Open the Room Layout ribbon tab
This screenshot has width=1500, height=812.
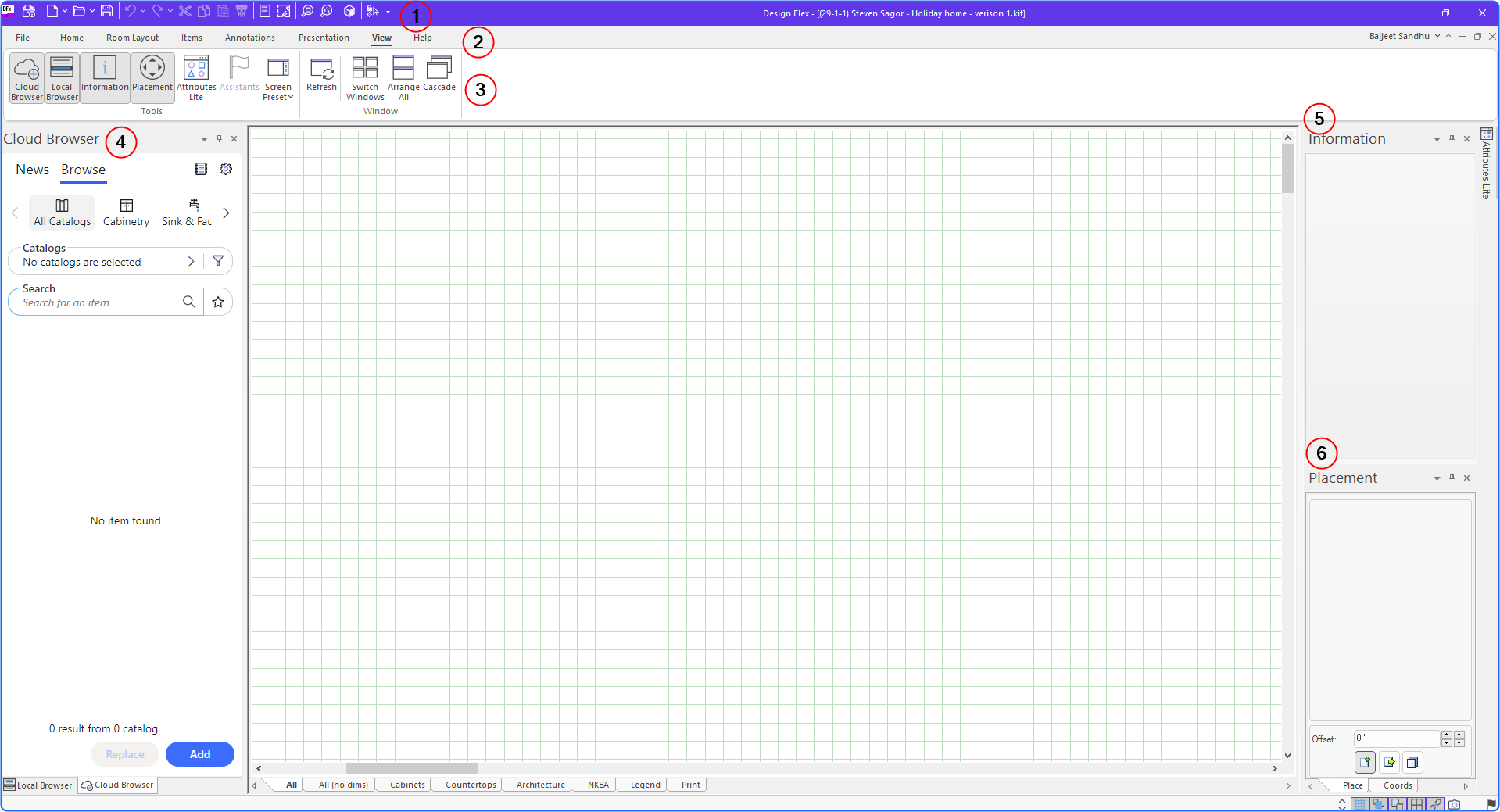[132, 38]
